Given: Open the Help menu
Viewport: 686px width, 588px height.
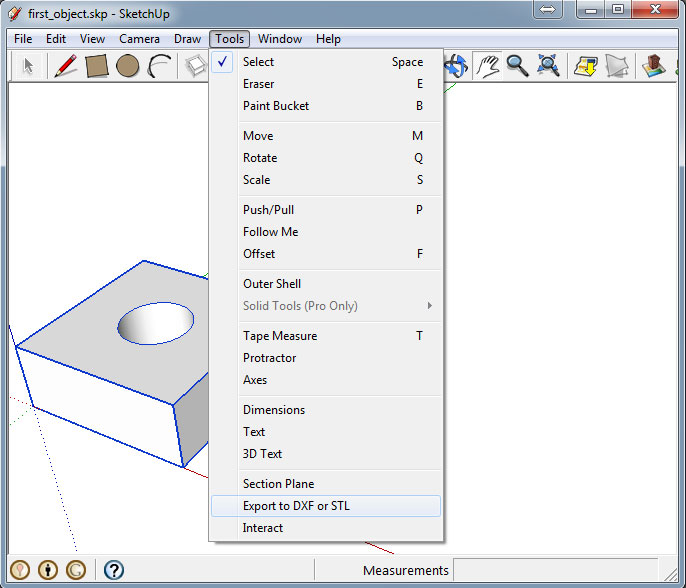Looking at the screenshot, I should (328, 39).
